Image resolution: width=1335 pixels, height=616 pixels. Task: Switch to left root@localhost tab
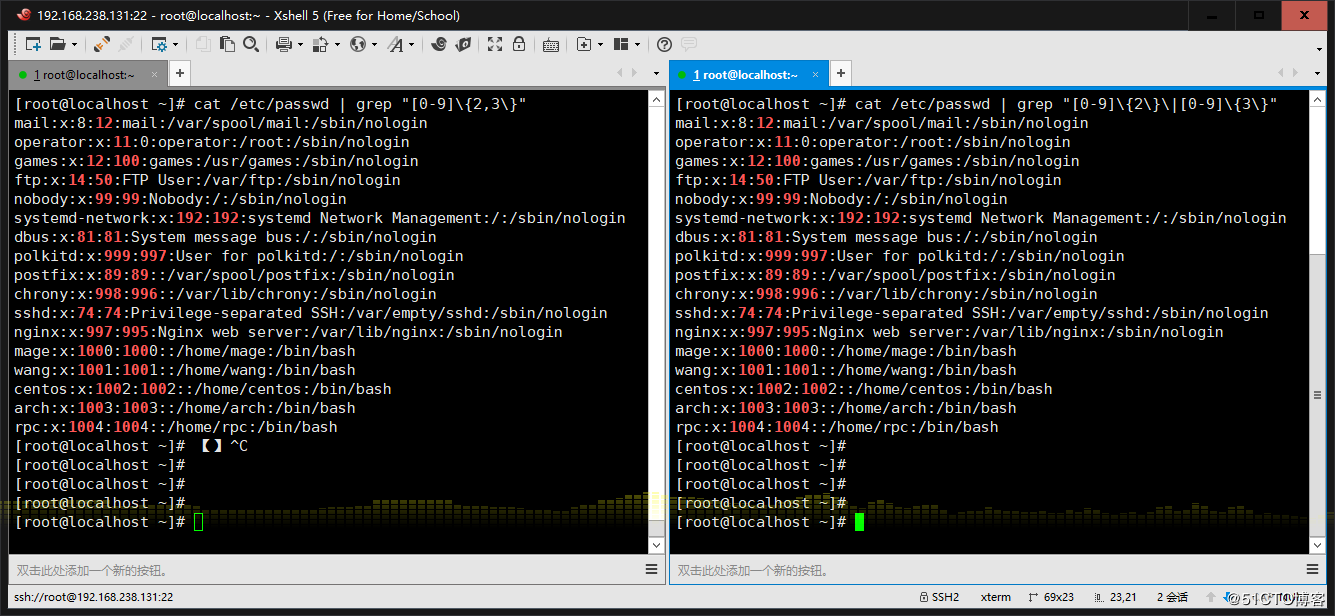point(85,74)
